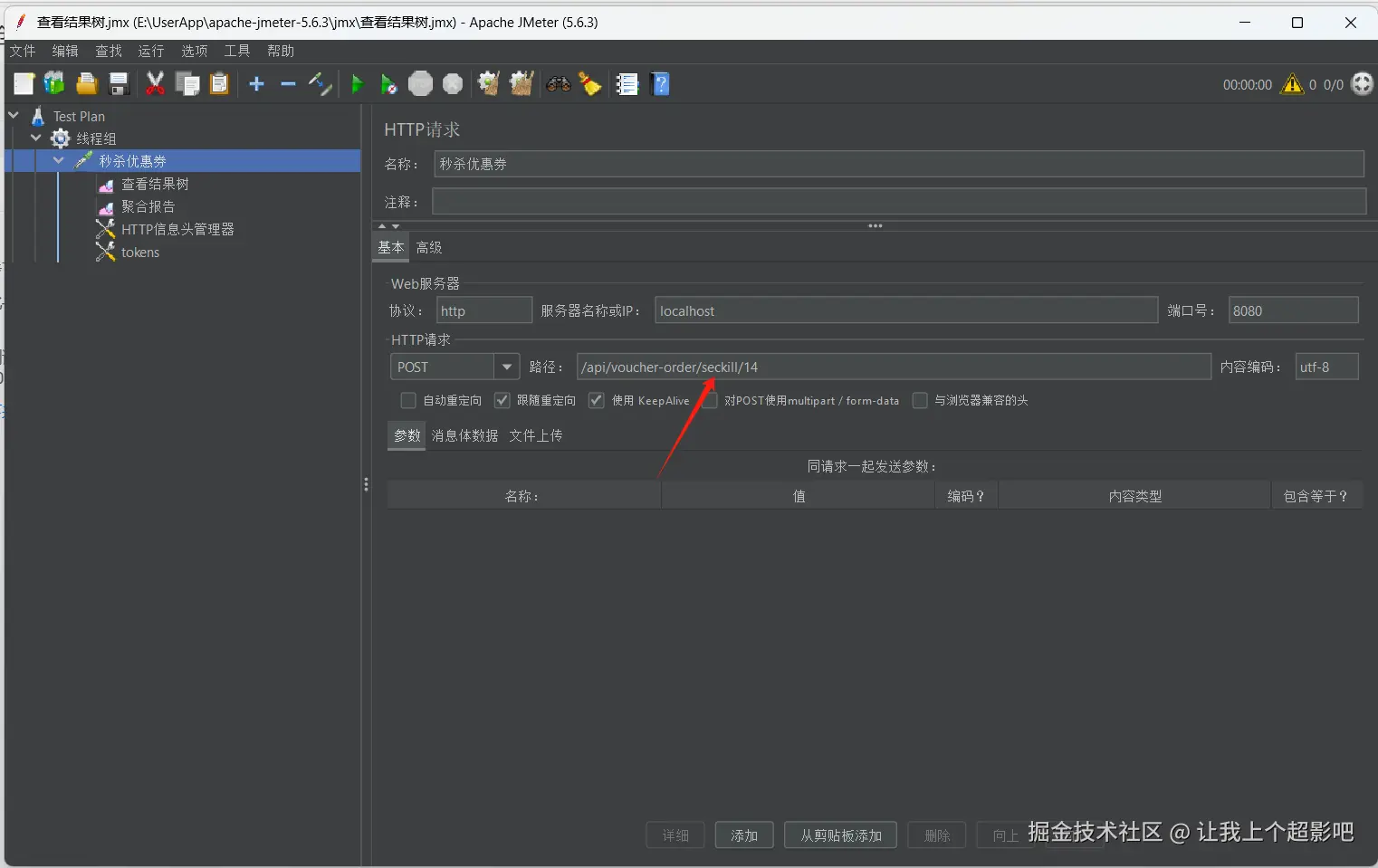Select tokens in the tree
This screenshot has width=1378, height=868.
tap(140, 253)
